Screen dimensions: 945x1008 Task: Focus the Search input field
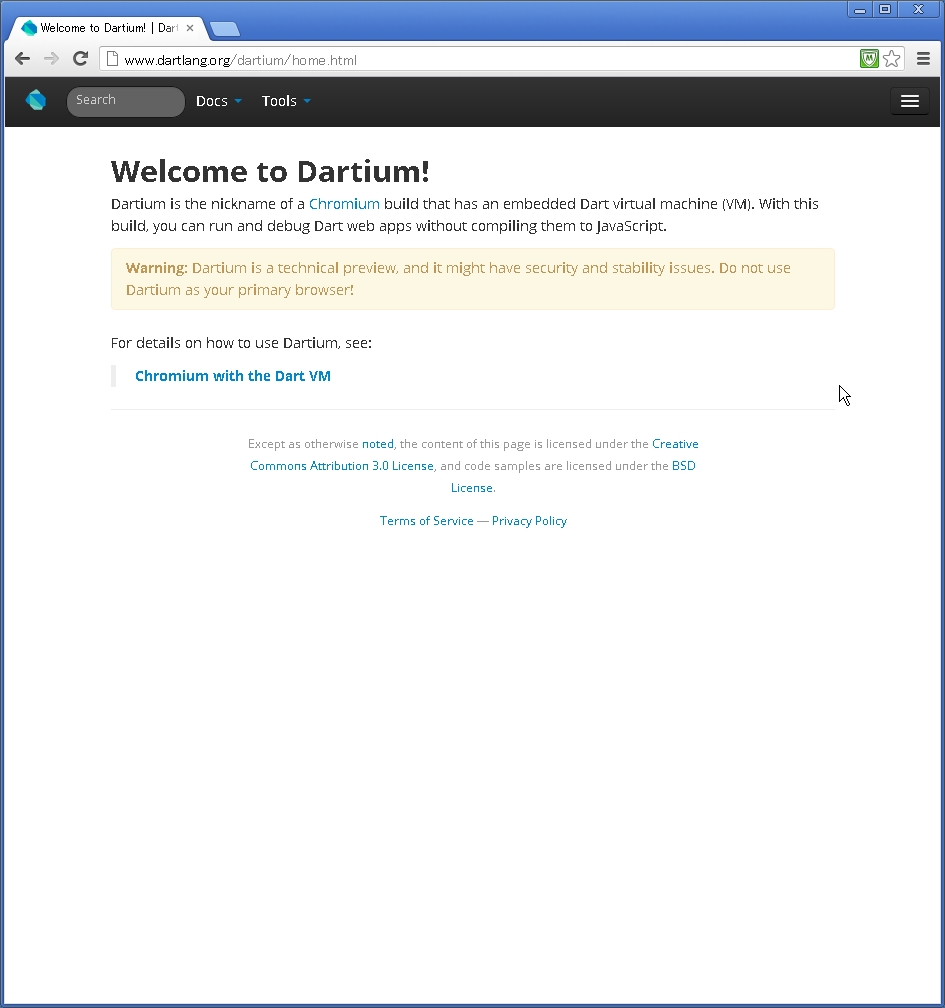pos(126,101)
